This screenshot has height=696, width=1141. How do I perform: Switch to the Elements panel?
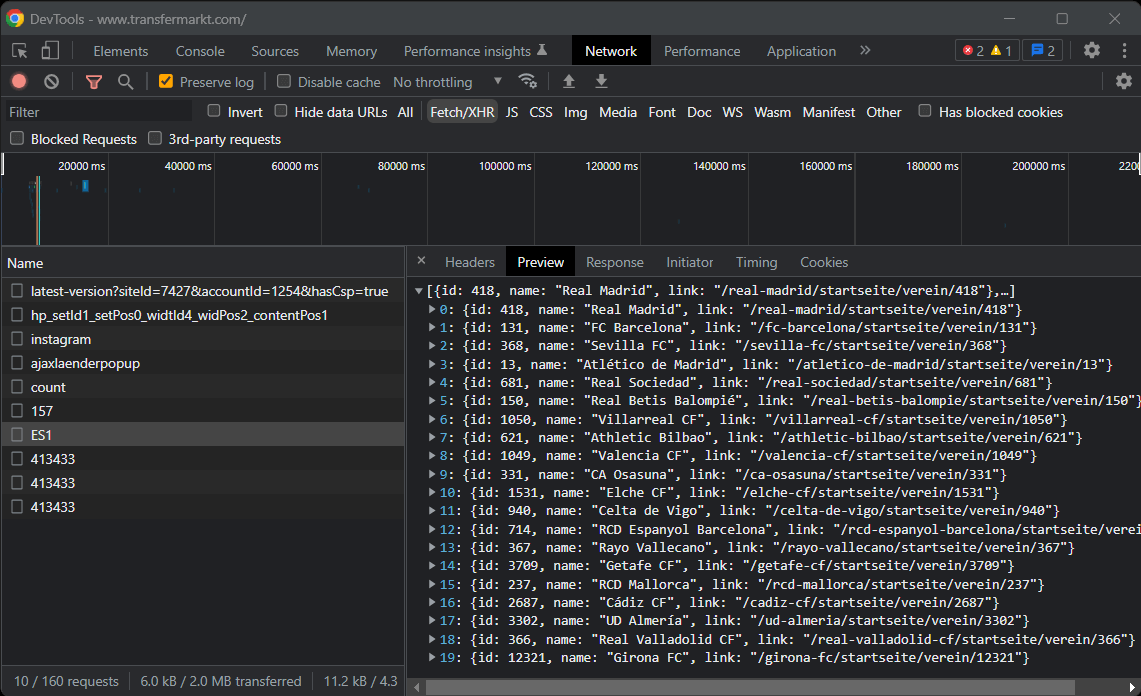[x=121, y=51]
